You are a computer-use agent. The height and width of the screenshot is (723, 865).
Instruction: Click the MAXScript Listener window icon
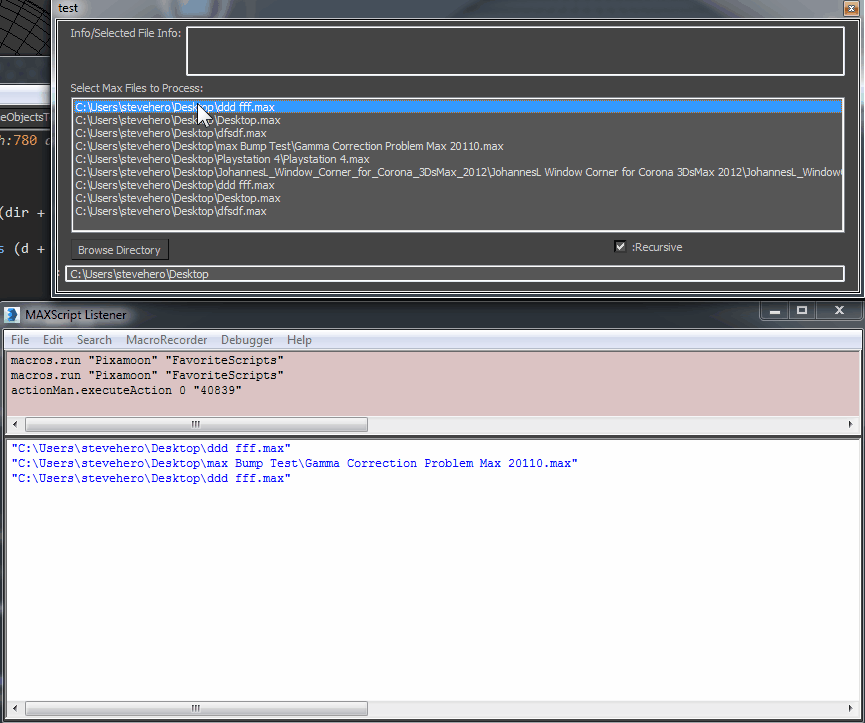point(13,314)
